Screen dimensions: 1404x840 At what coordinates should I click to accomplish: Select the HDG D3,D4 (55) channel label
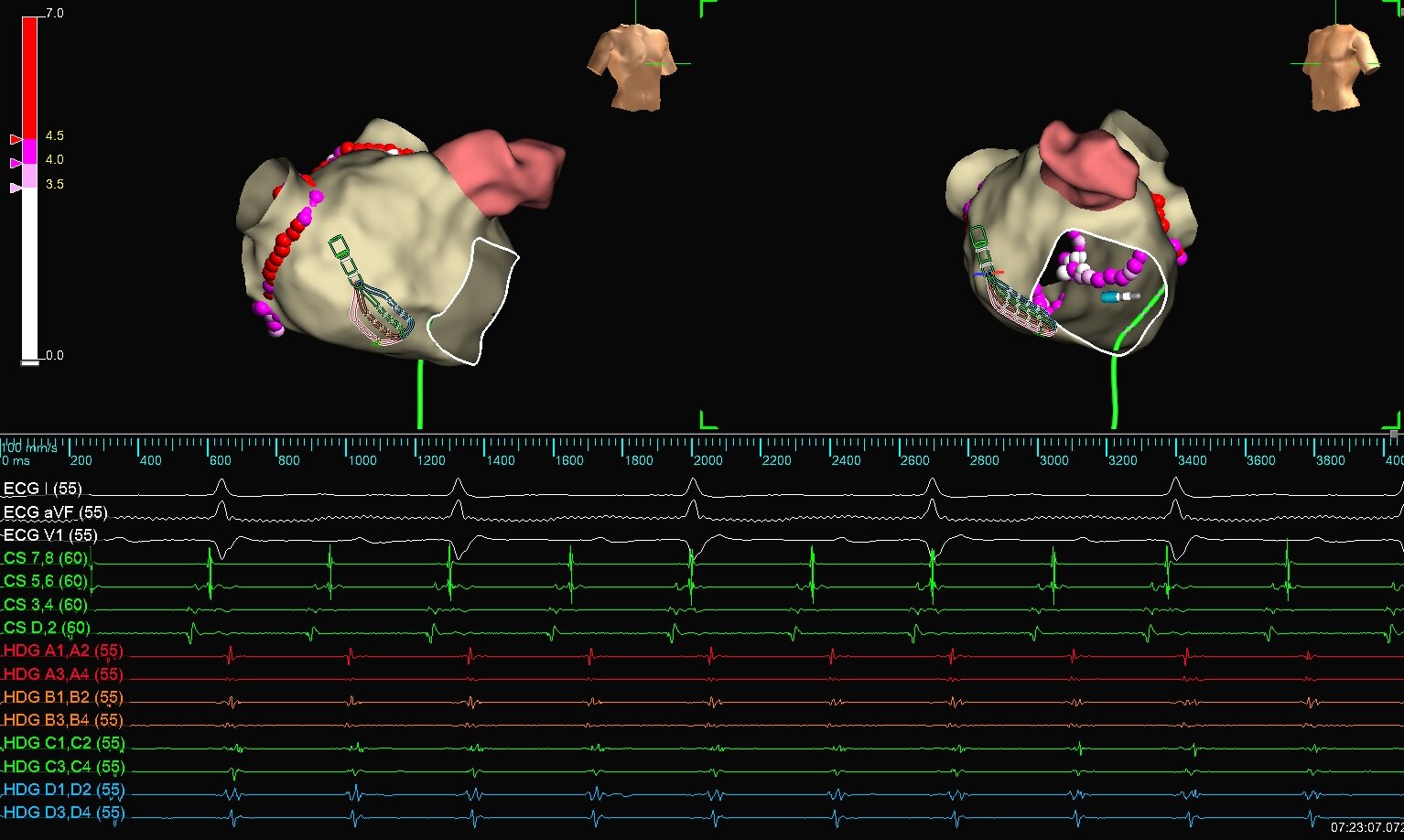tap(63, 813)
